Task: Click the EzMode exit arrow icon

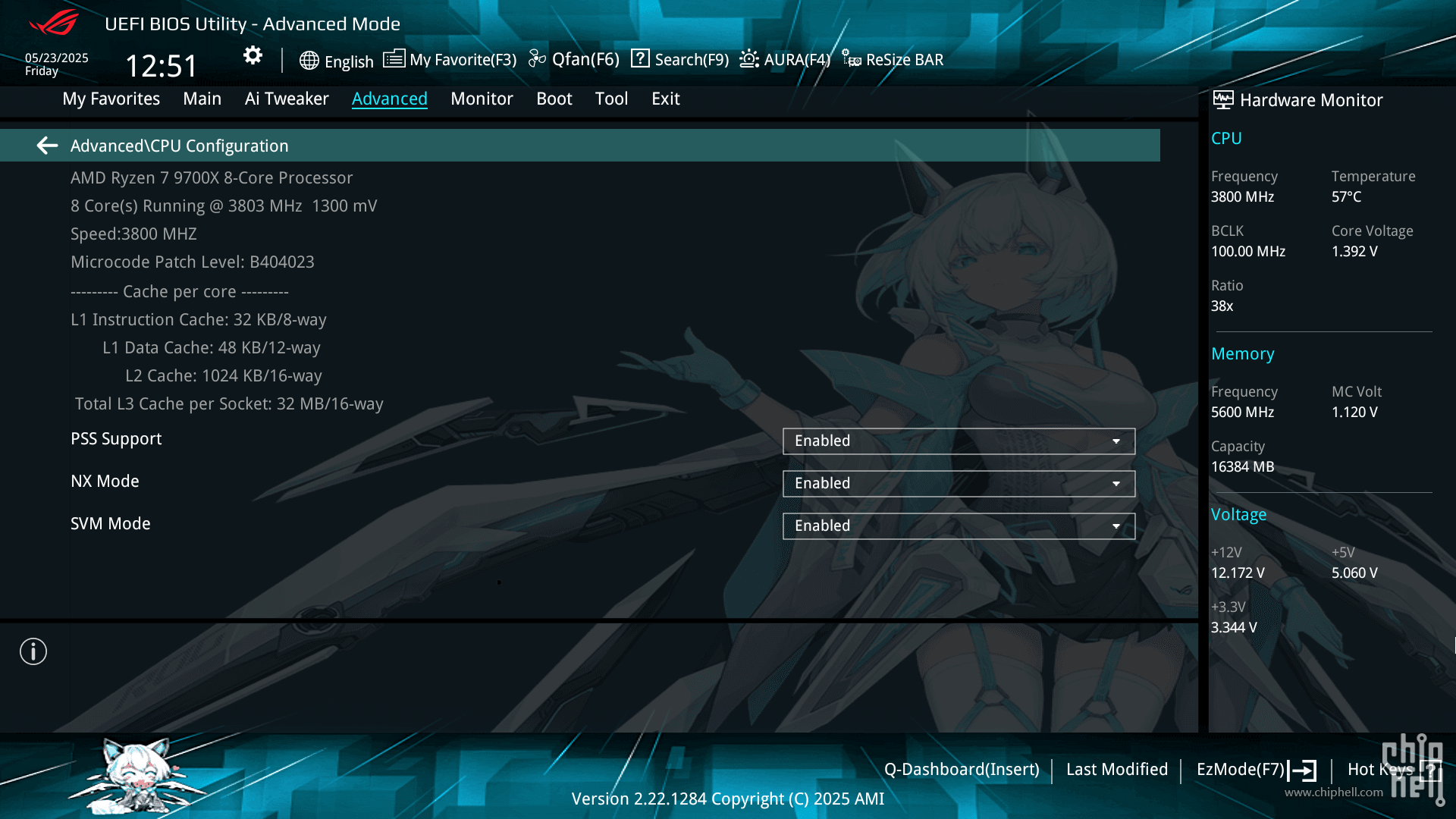Action: [1302, 770]
